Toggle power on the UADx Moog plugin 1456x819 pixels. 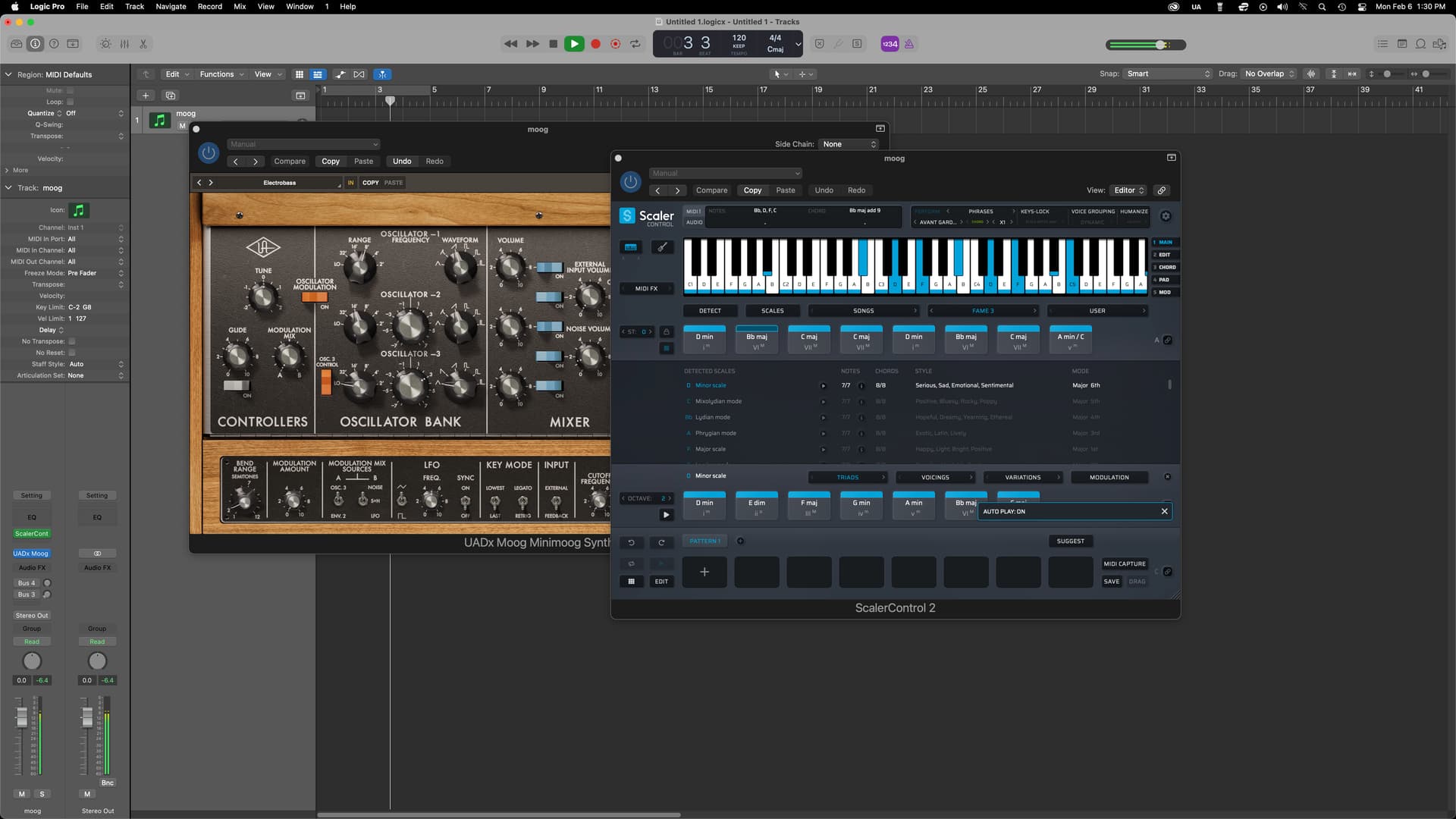pyautogui.click(x=209, y=152)
